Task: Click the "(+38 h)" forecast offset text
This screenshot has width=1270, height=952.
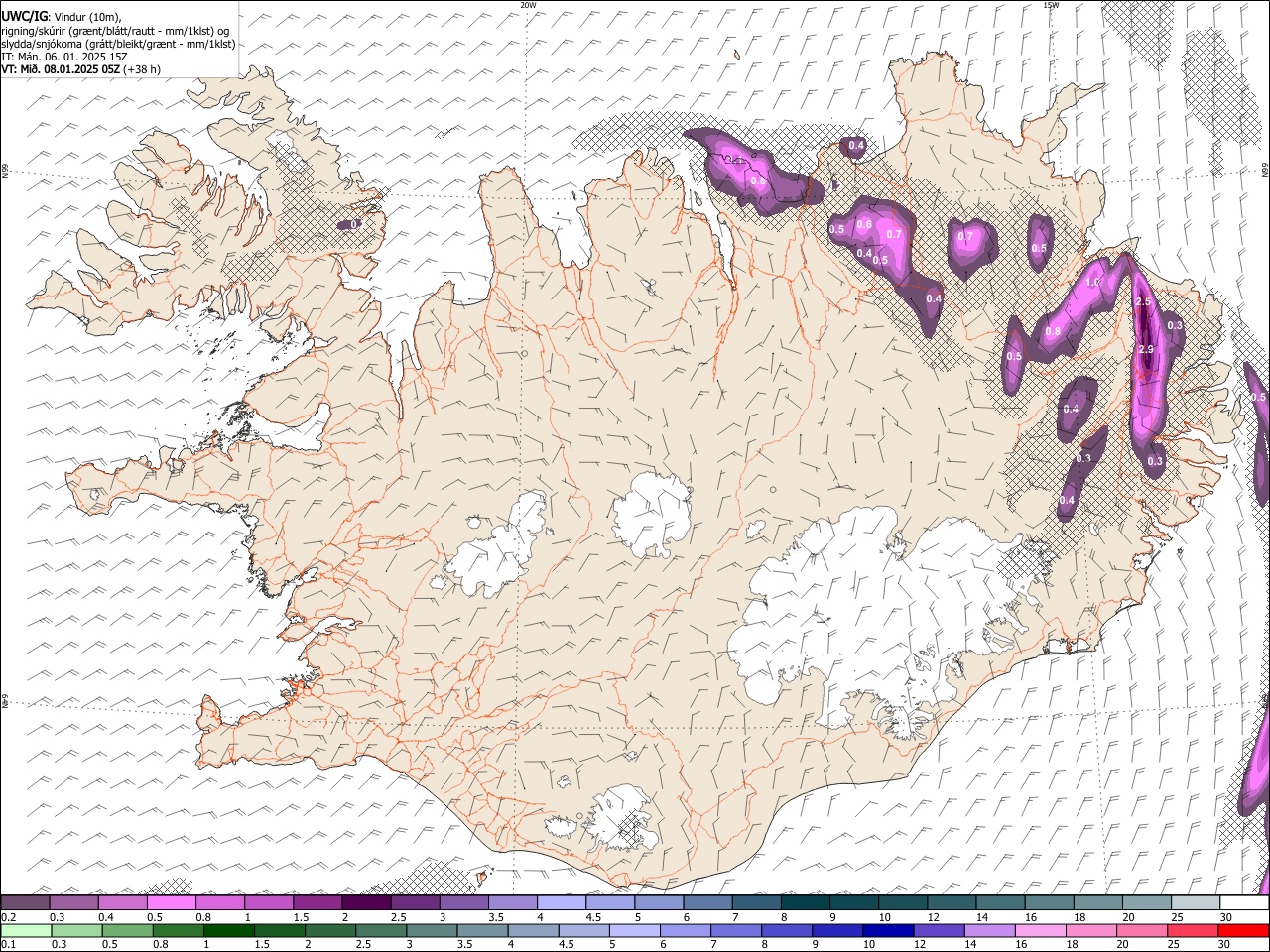Action: click(142, 69)
